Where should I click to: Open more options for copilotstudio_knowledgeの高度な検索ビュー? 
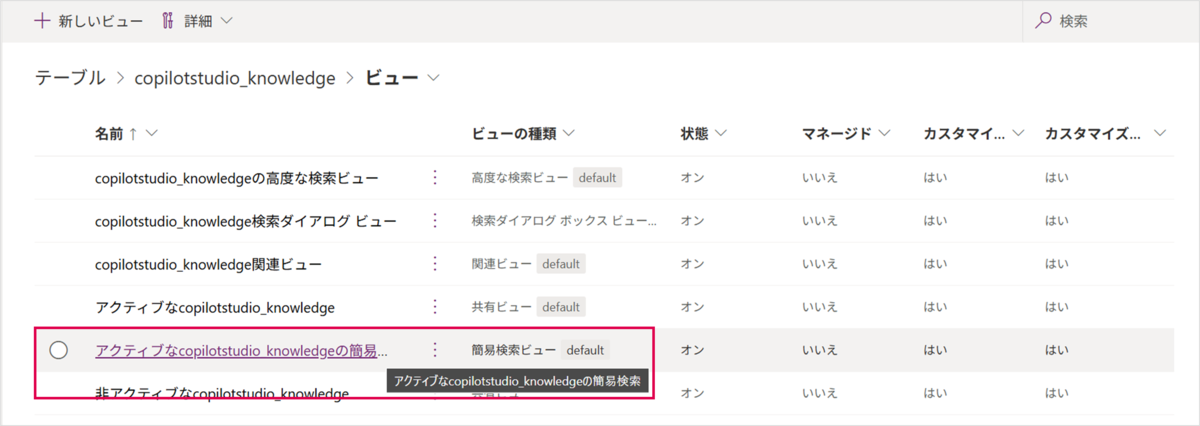[x=435, y=177]
